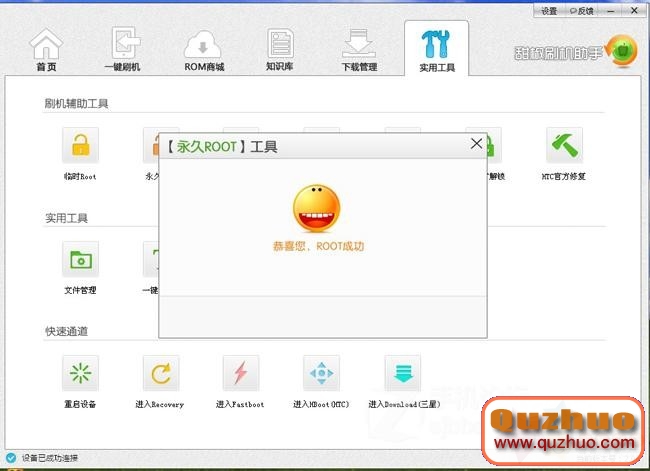Click 进入HBoot(HTC) icon
The height and width of the screenshot is (471, 650).
pos(321,373)
